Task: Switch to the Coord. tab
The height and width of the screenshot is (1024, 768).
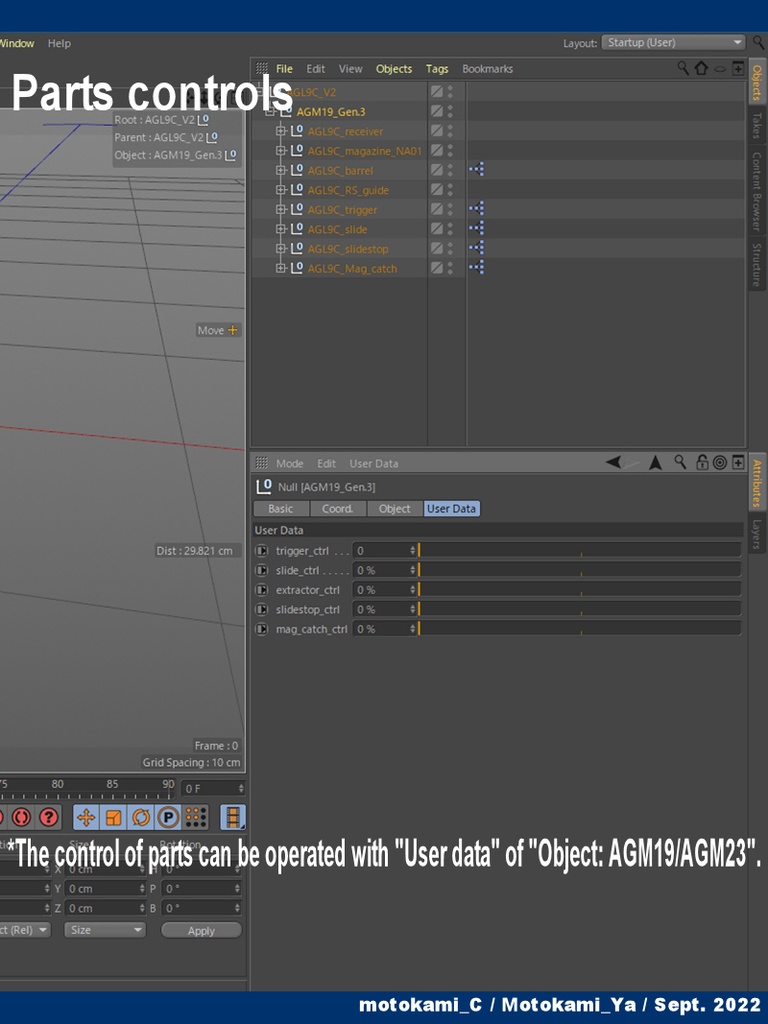Action: pos(338,509)
